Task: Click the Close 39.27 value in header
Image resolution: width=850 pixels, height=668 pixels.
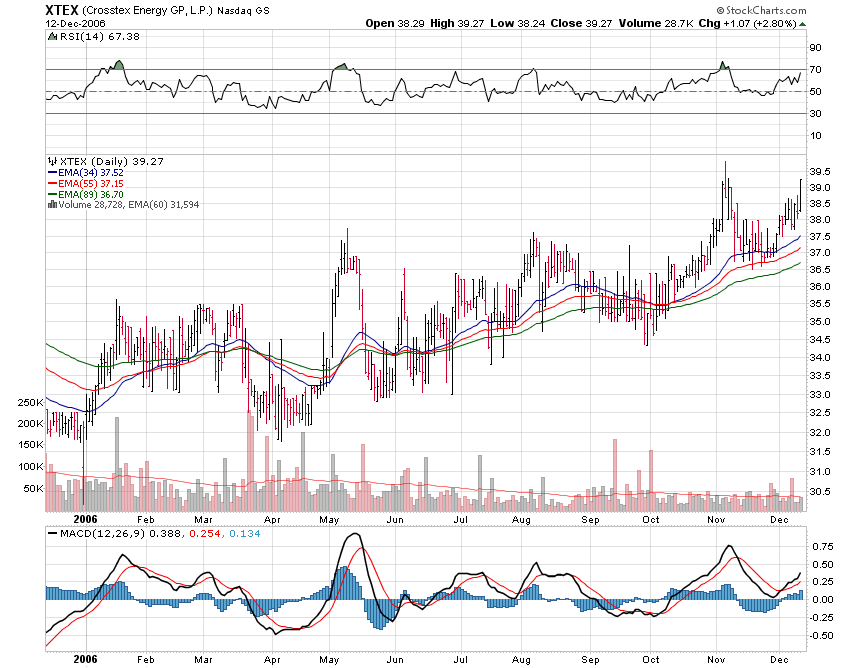Action: tap(581, 23)
